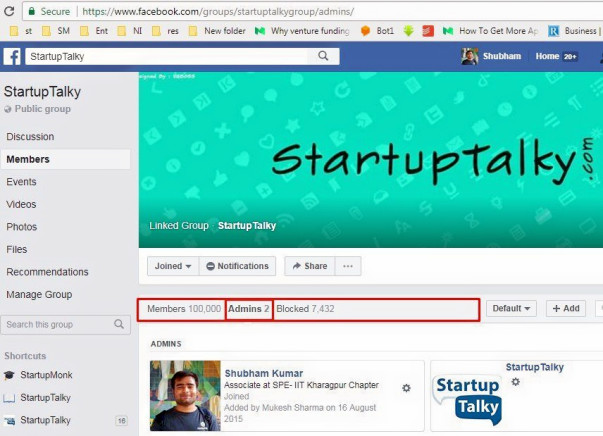Click 'Public group' label

coord(43,109)
